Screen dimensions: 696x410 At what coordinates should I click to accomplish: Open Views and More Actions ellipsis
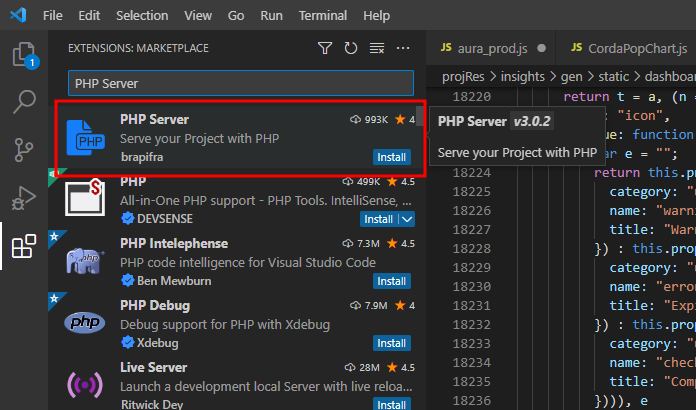click(x=403, y=48)
